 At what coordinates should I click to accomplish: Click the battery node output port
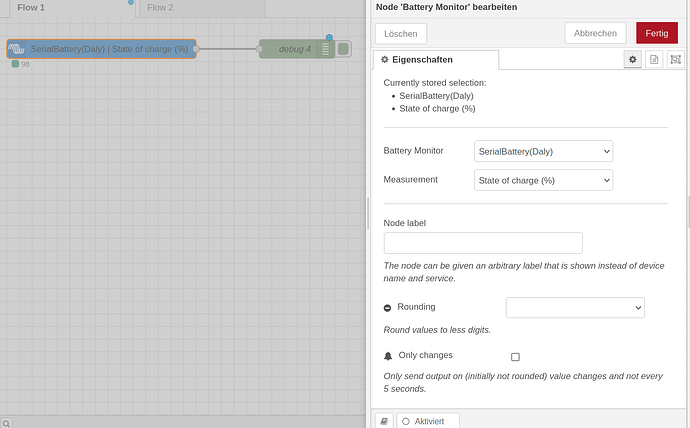pos(196,49)
